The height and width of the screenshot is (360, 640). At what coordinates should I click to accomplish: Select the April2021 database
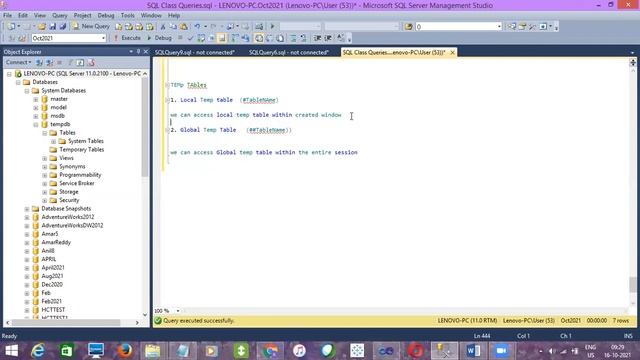53,268
